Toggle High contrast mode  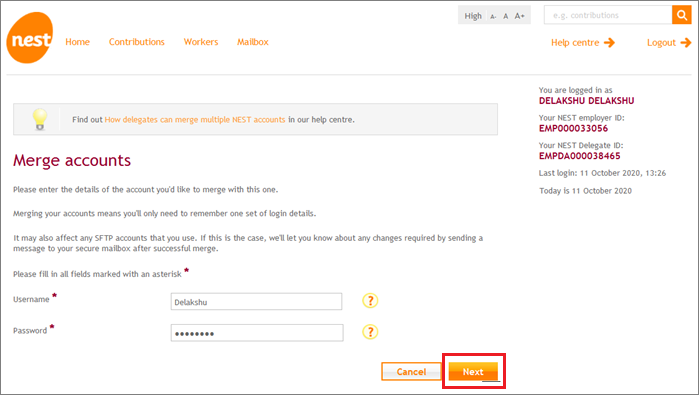473,16
